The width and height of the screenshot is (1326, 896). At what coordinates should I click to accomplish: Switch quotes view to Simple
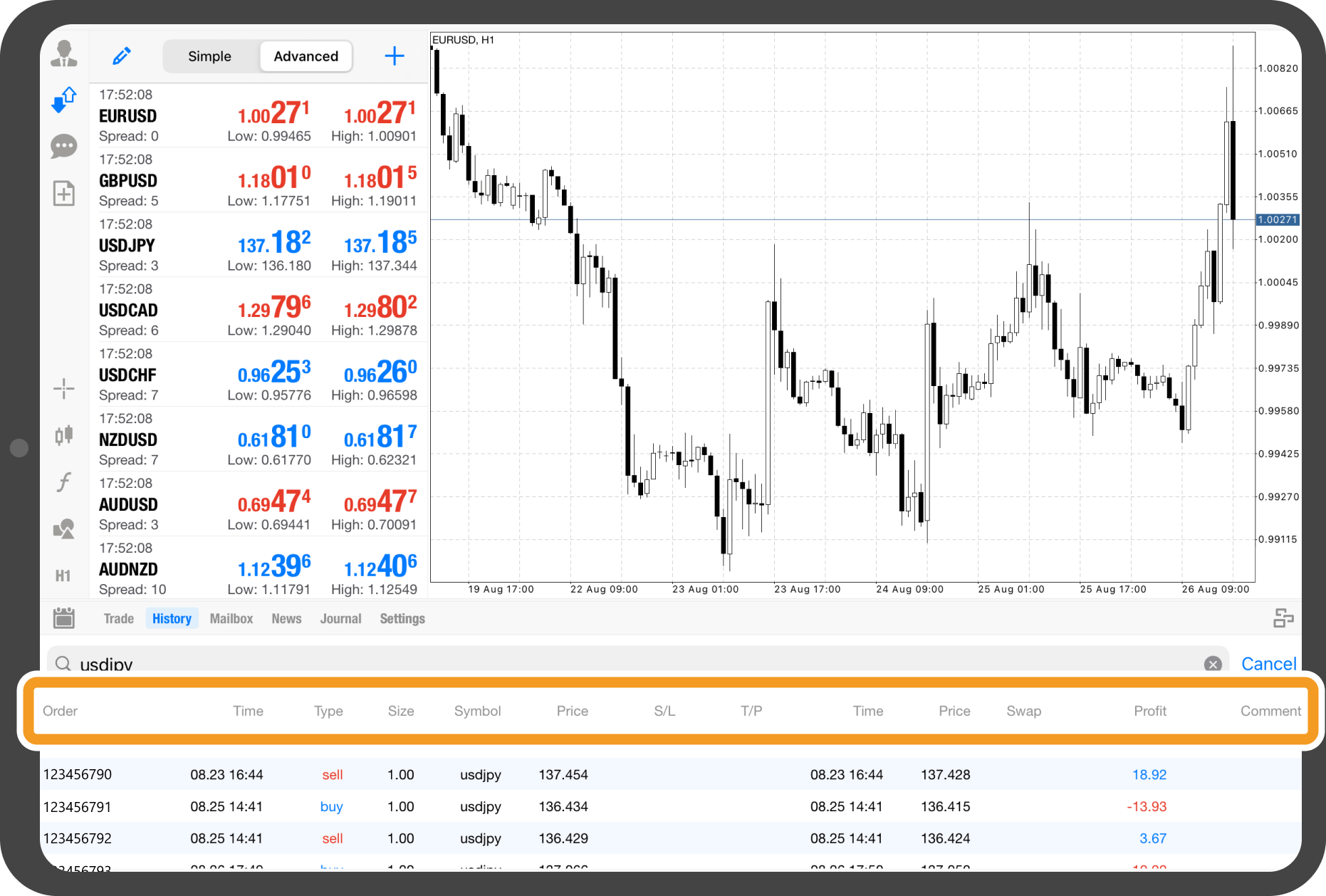point(209,56)
